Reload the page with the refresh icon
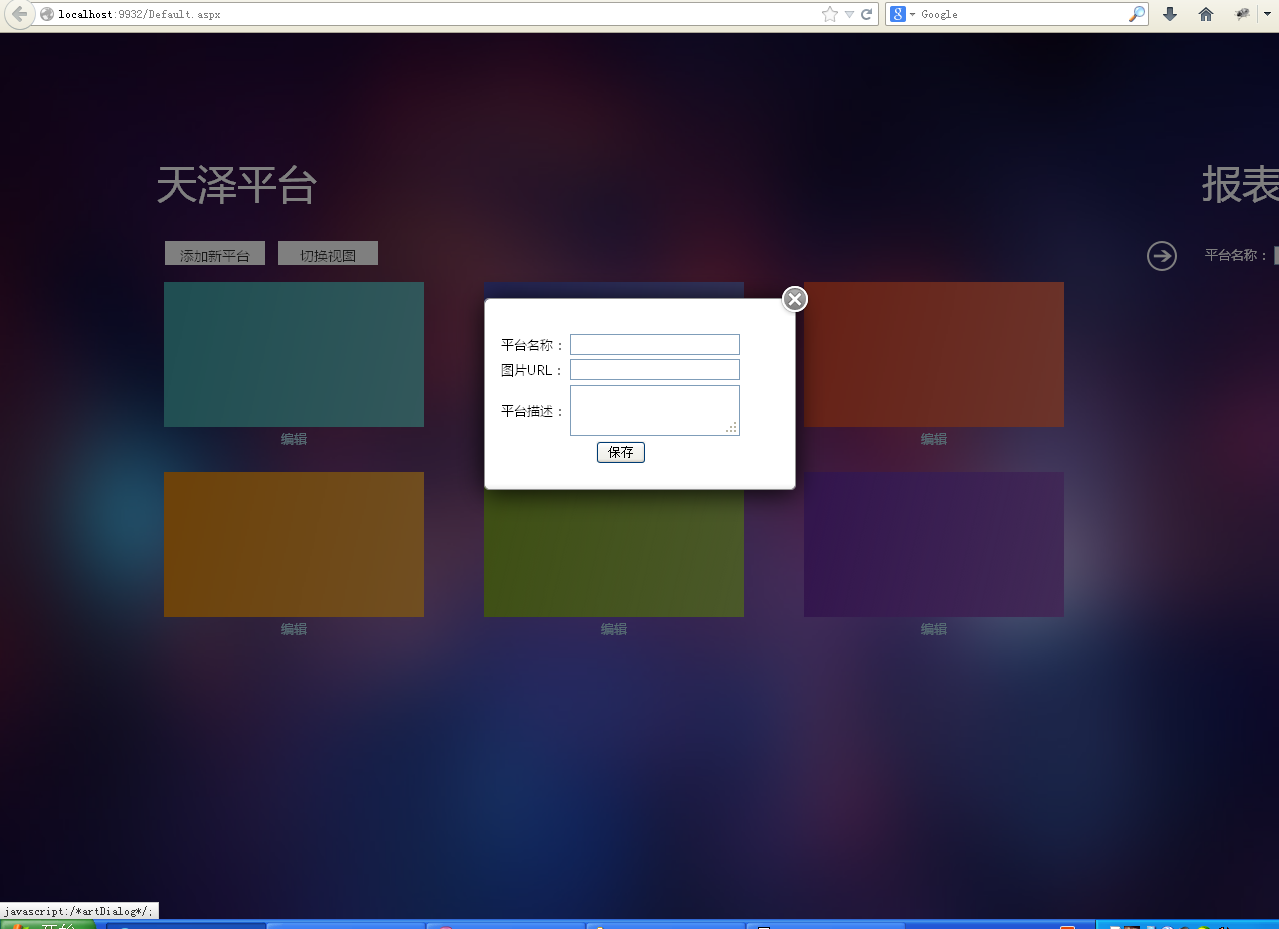 click(x=867, y=14)
